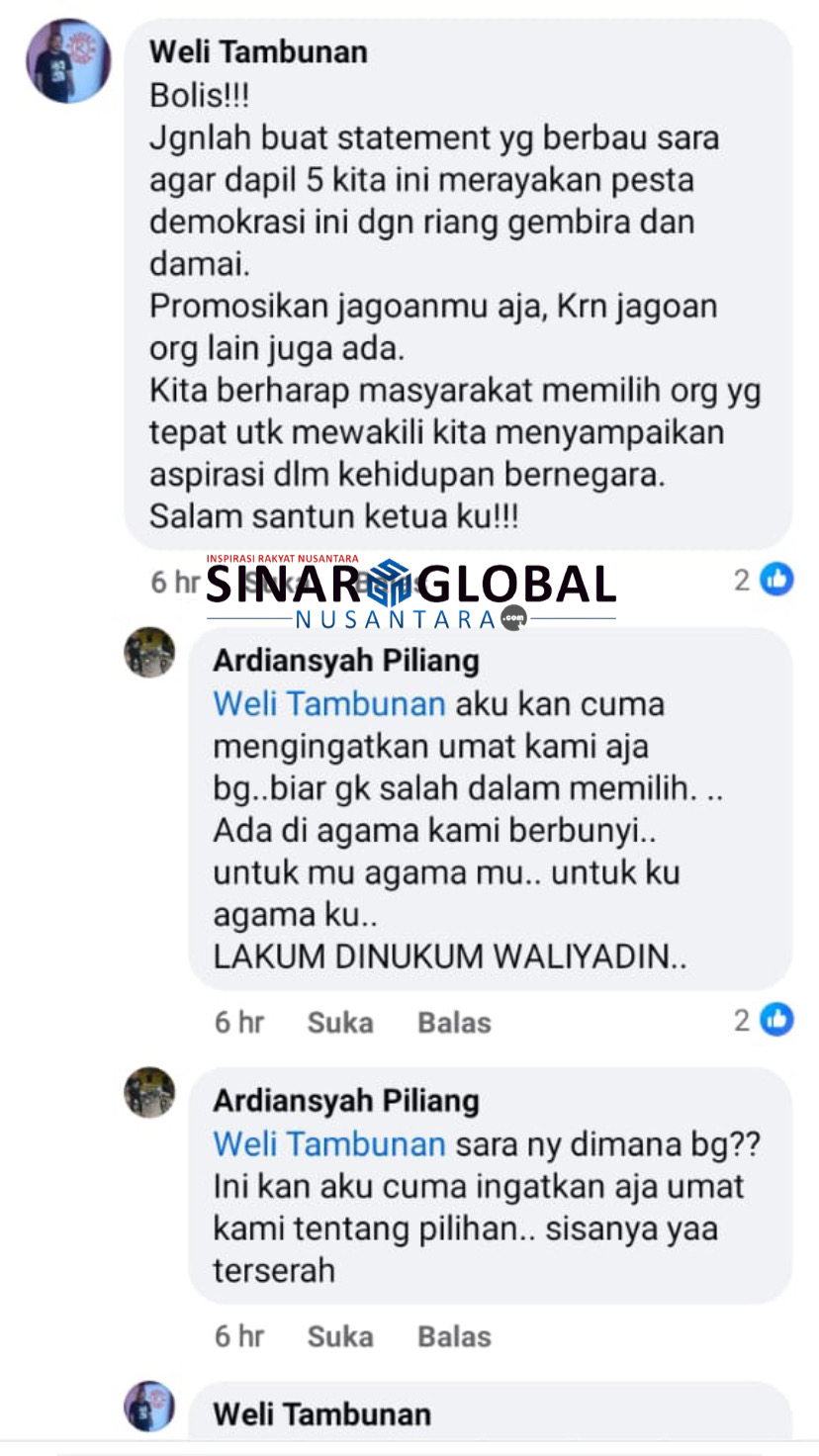This screenshot has height=1456, width=819.
Task: Open the 6 hr timestamp under the top comment
Action: click(x=175, y=583)
